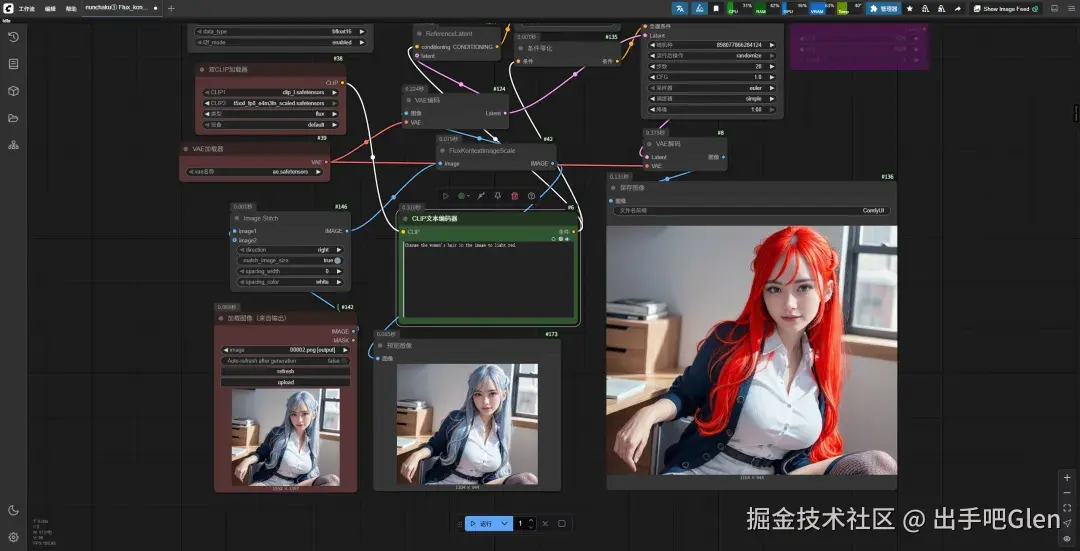
Task: Change CLIP2 t5xxl fp8 model selector
Action: (x=271, y=103)
